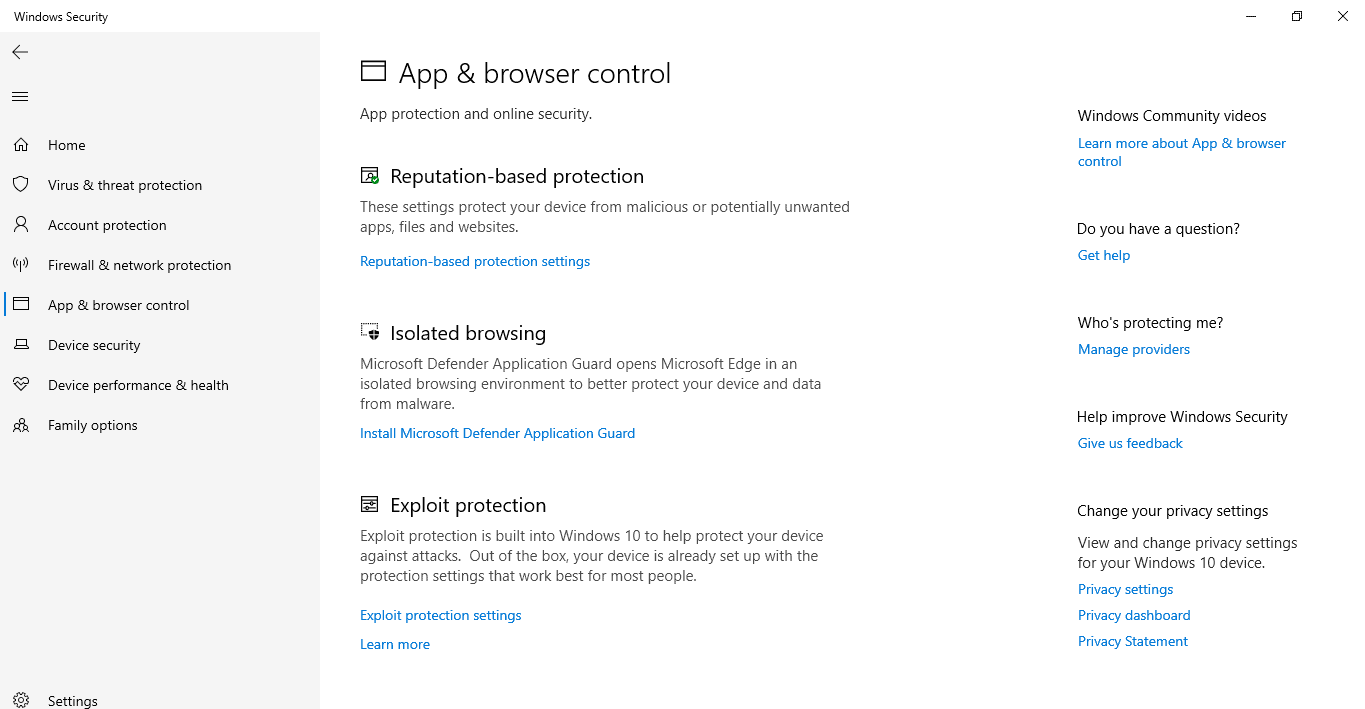Select App & browser control in sidebar
1365x709 pixels.
[118, 305]
